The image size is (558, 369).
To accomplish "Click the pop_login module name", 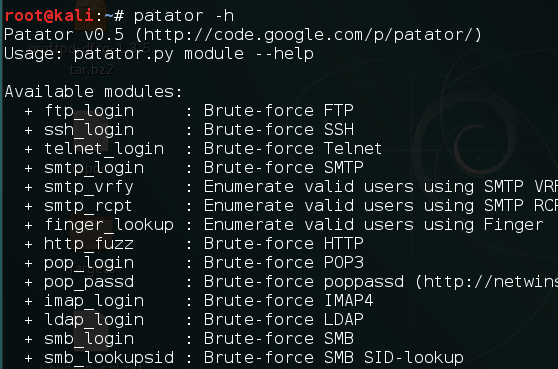I will point(89,263).
